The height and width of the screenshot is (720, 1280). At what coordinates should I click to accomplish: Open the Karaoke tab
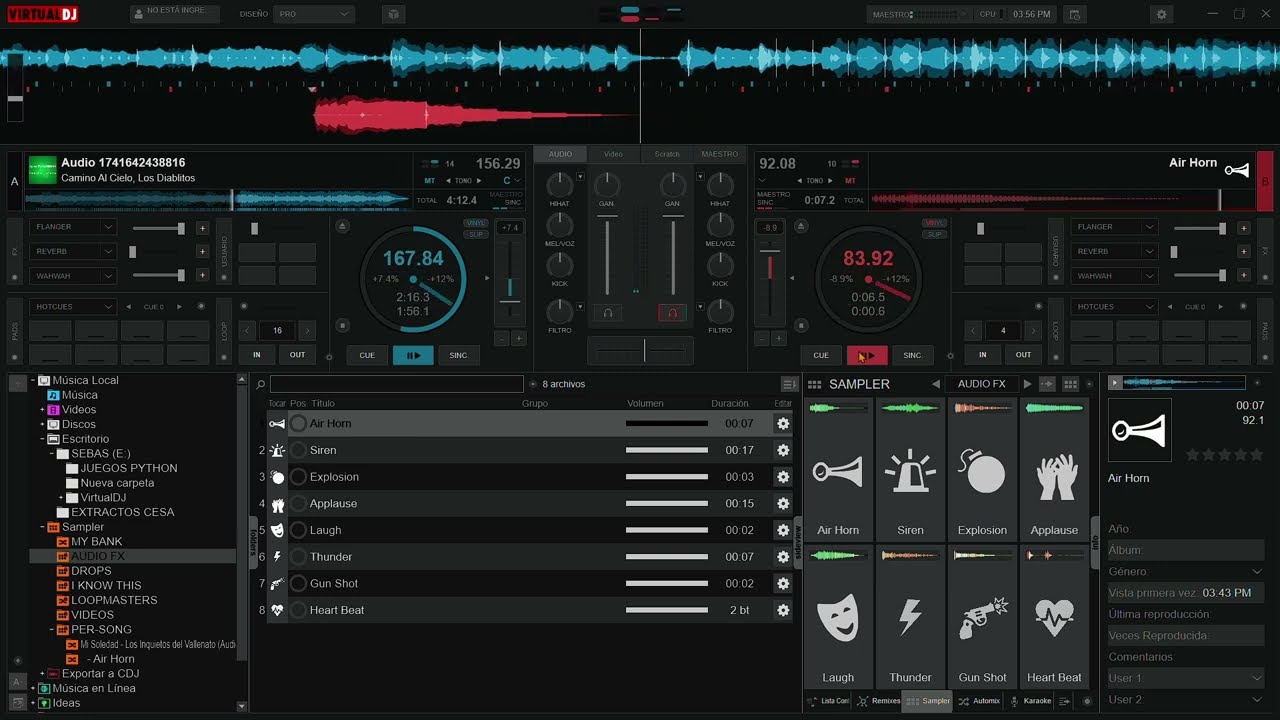pyautogui.click(x=1031, y=701)
